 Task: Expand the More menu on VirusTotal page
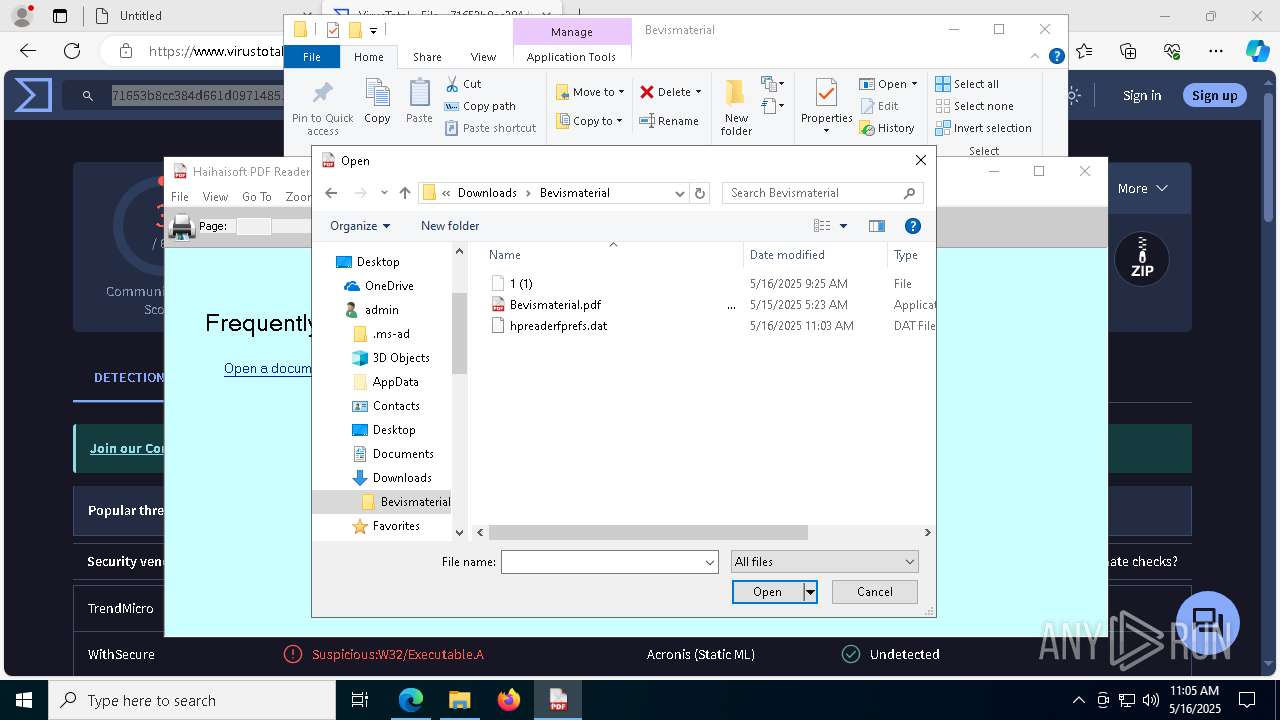[x=1143, y=188]
